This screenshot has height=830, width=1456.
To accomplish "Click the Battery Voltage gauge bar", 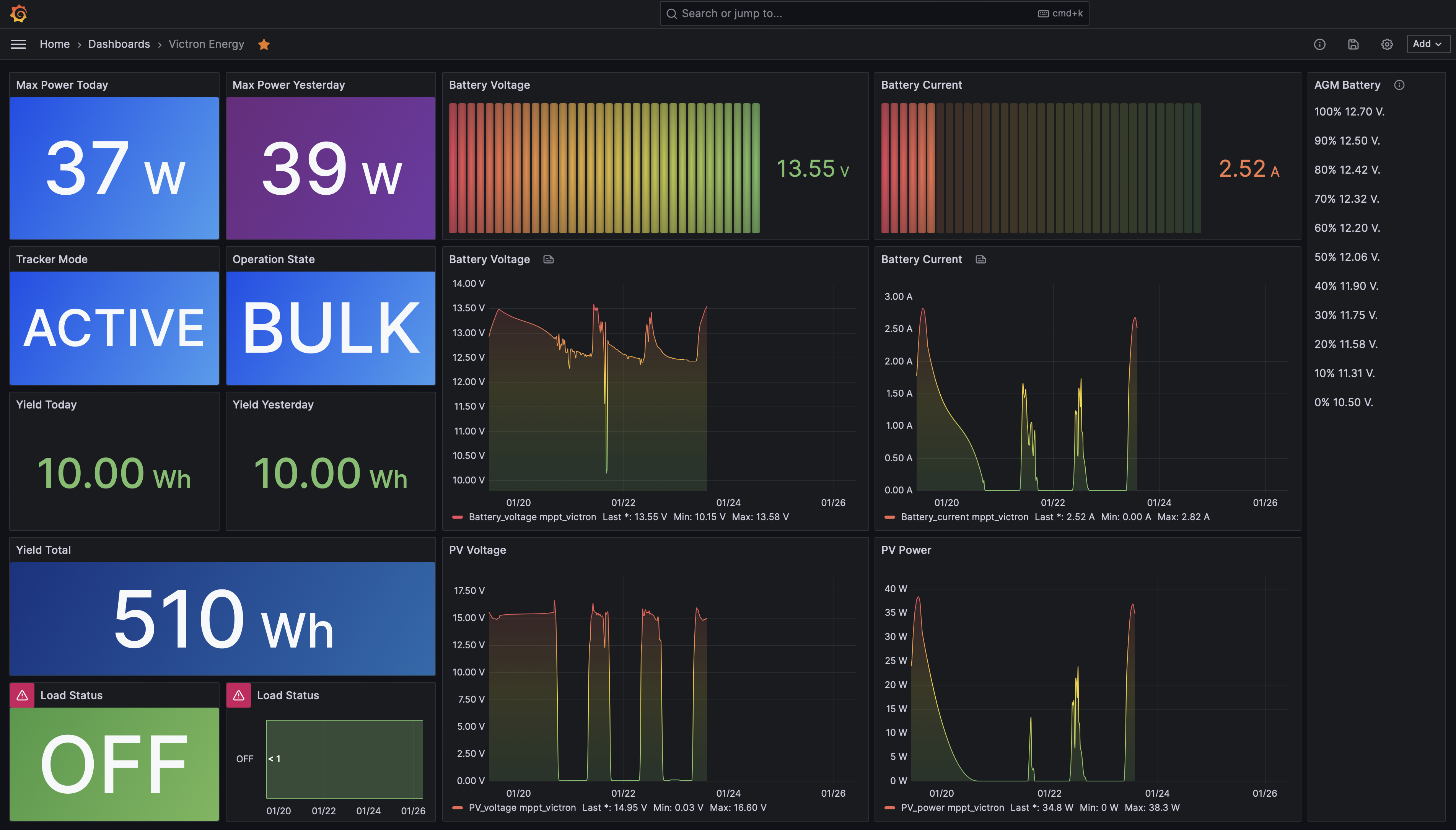I will tap(604, 168).
